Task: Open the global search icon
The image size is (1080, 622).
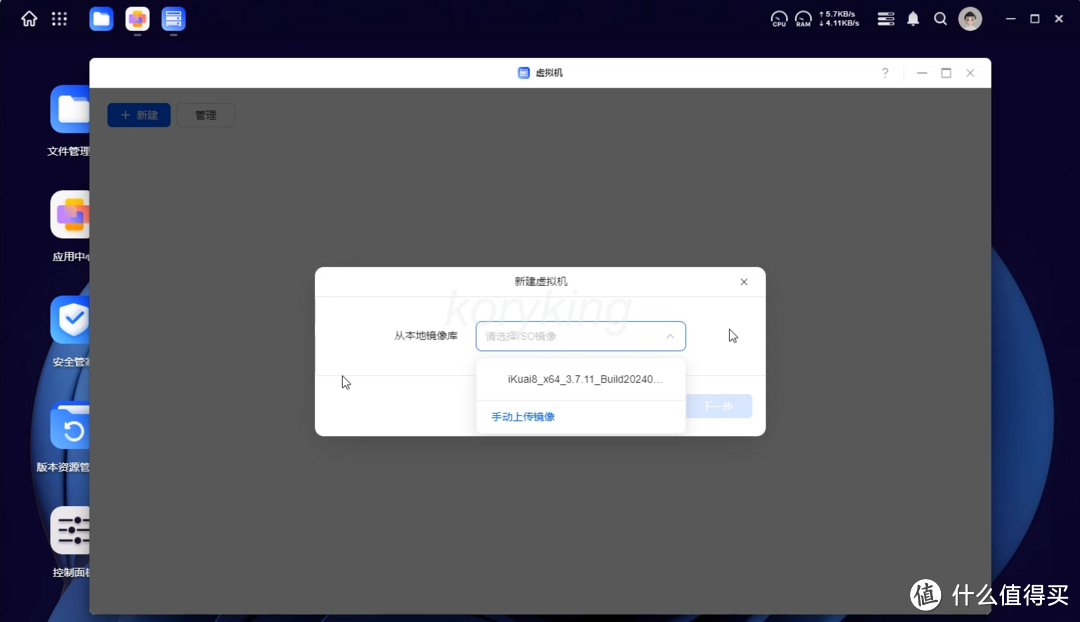Action: tap(940, 18)
